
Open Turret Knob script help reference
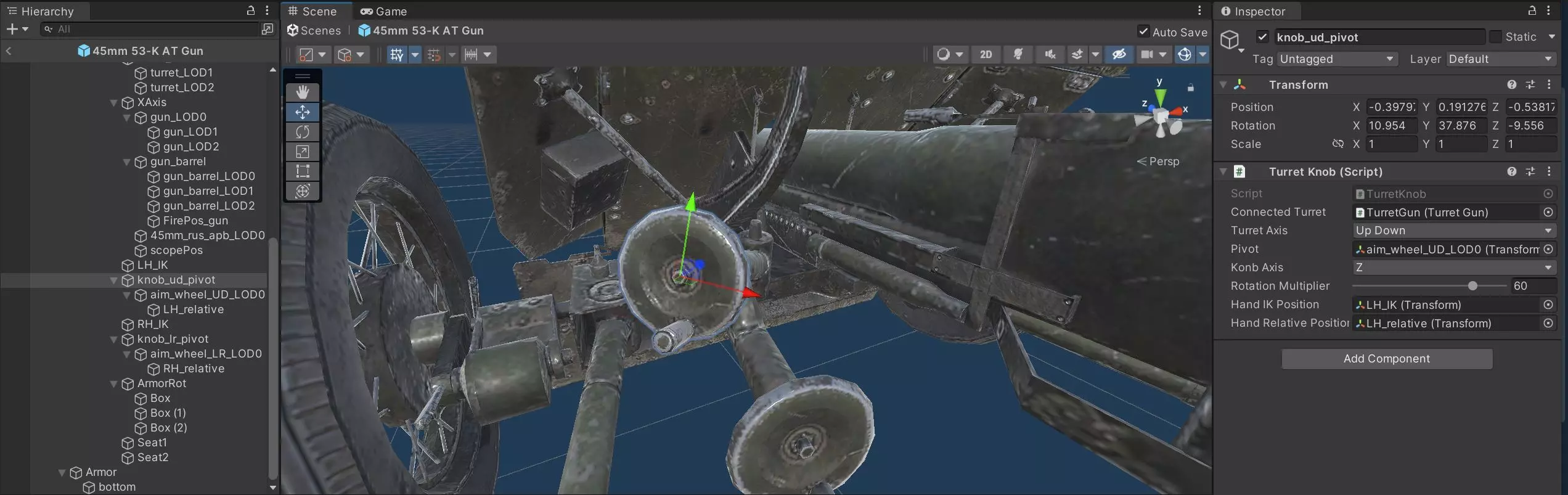click(1512, 171)
